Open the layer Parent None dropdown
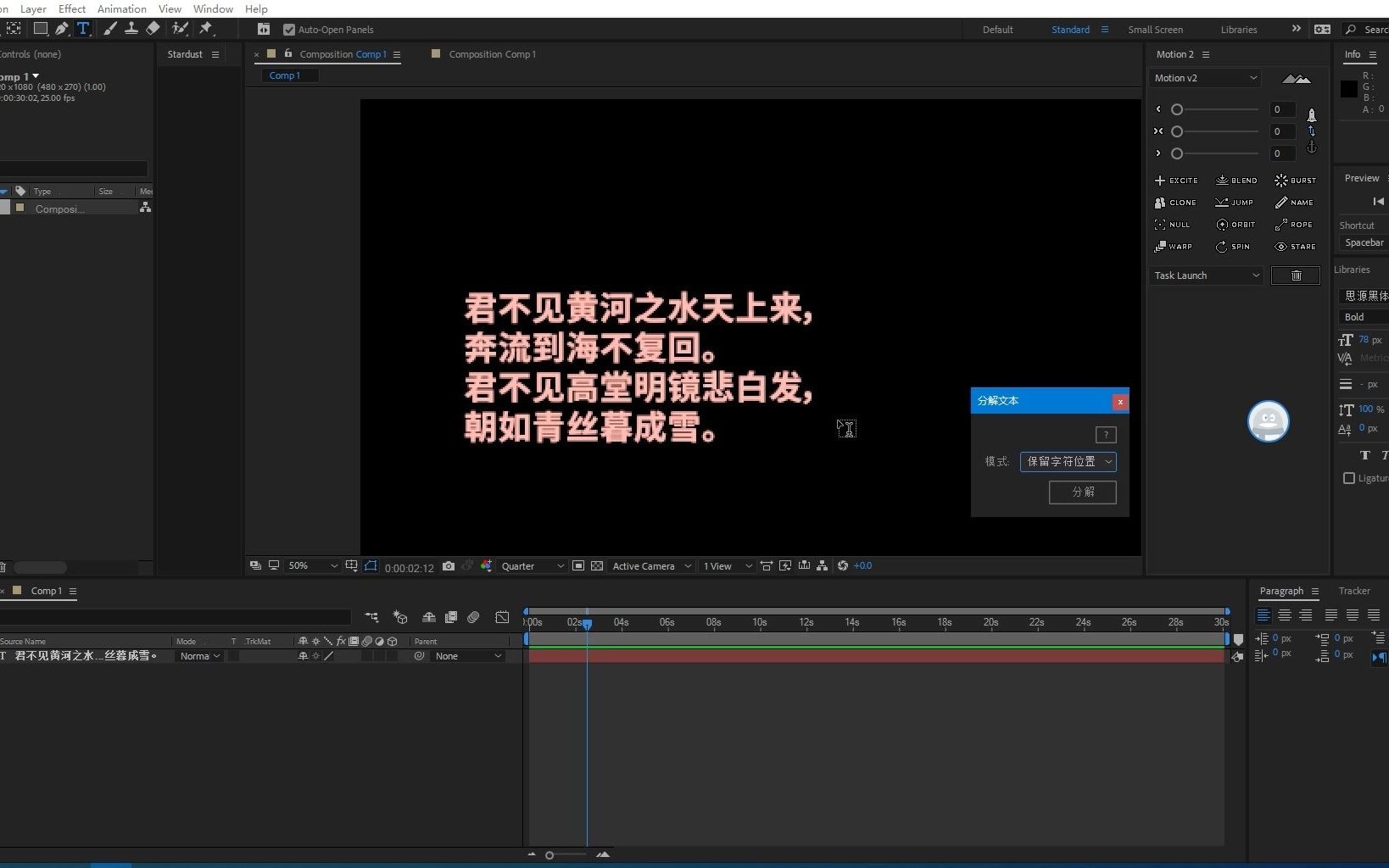Screen dimensions: 1389x868 (468, 656)
